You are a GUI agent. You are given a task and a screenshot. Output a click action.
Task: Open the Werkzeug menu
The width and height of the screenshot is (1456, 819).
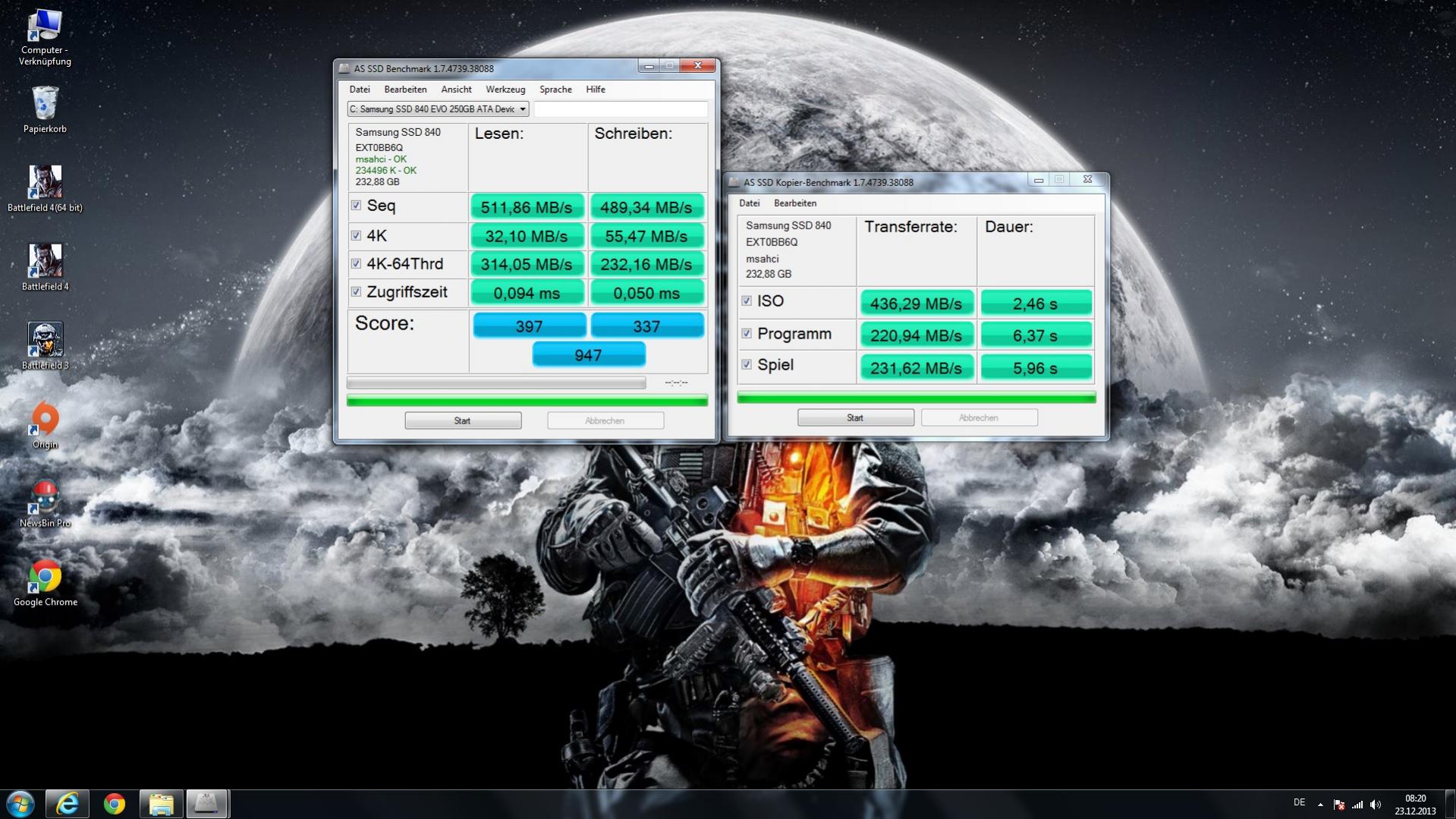tap(505, 90)
